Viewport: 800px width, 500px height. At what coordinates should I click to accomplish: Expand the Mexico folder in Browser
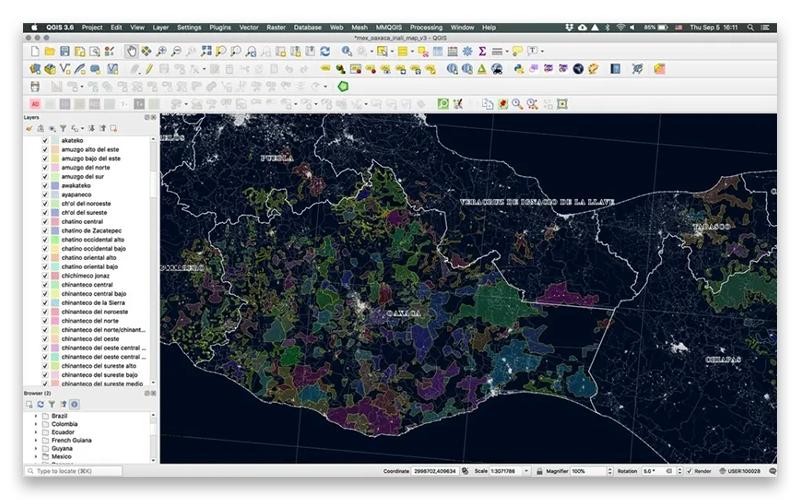click(x=36, y=457)
